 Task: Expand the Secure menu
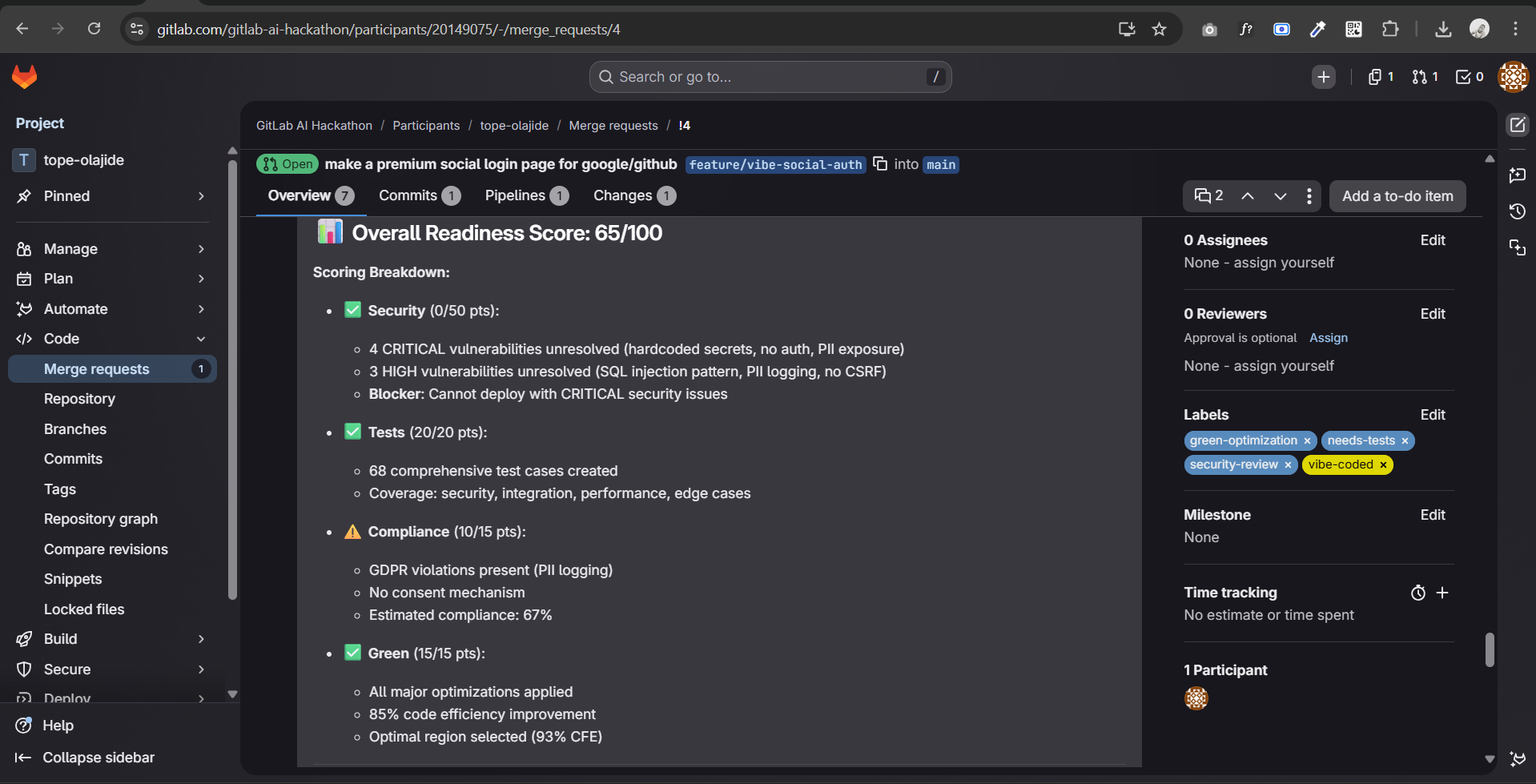coord(112,669)
